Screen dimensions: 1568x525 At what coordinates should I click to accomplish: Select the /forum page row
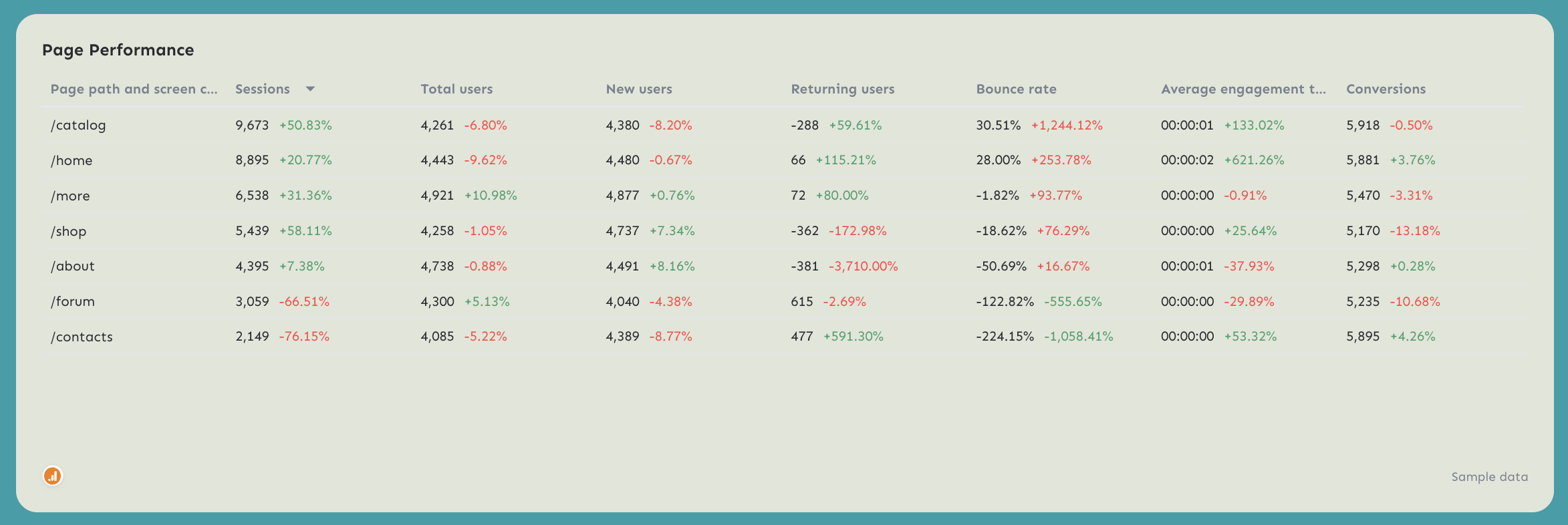click(x=74, y=301)
